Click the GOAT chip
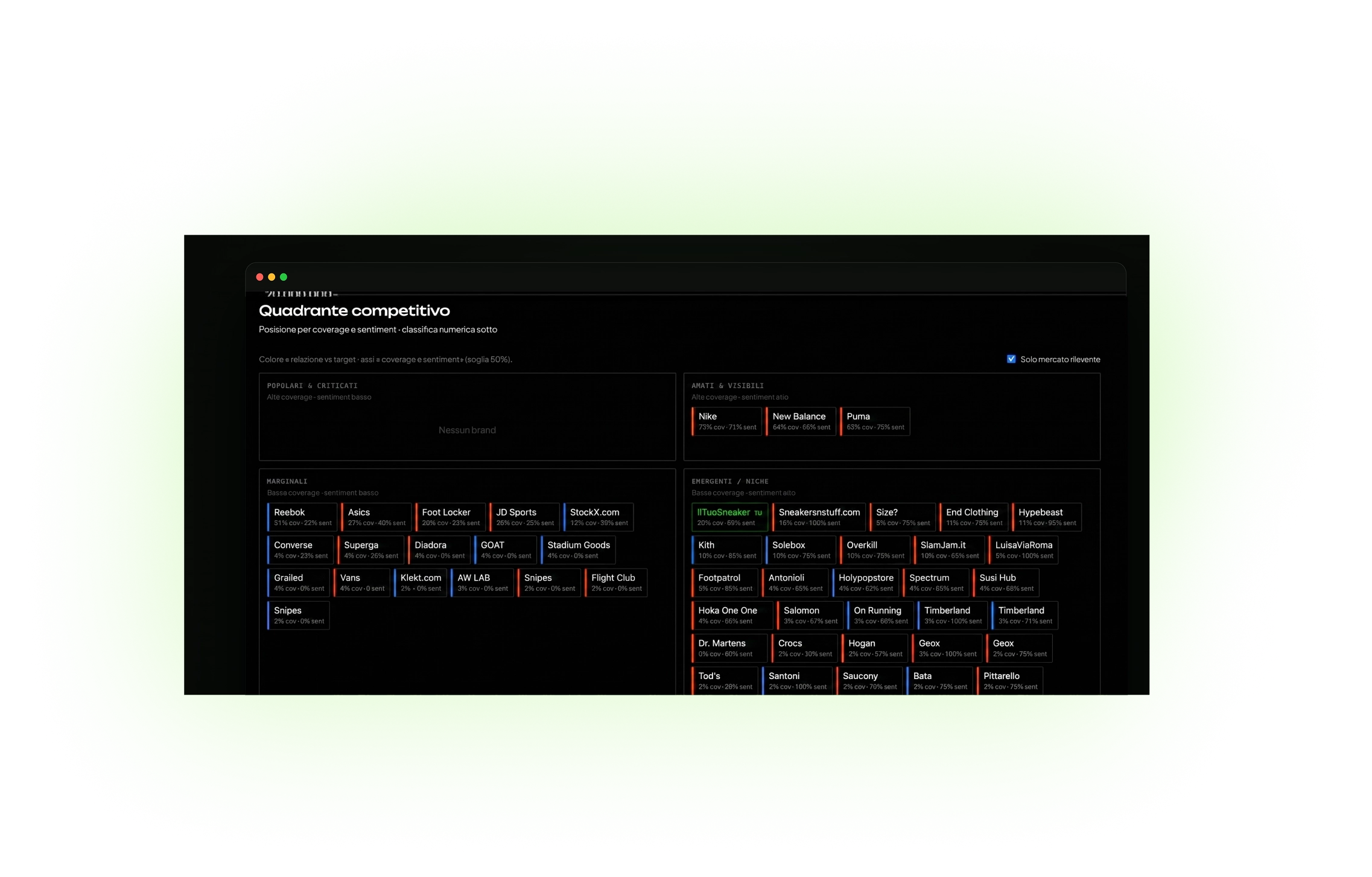The width and height of the screenshot is (1372, 877). pos(506,550)
